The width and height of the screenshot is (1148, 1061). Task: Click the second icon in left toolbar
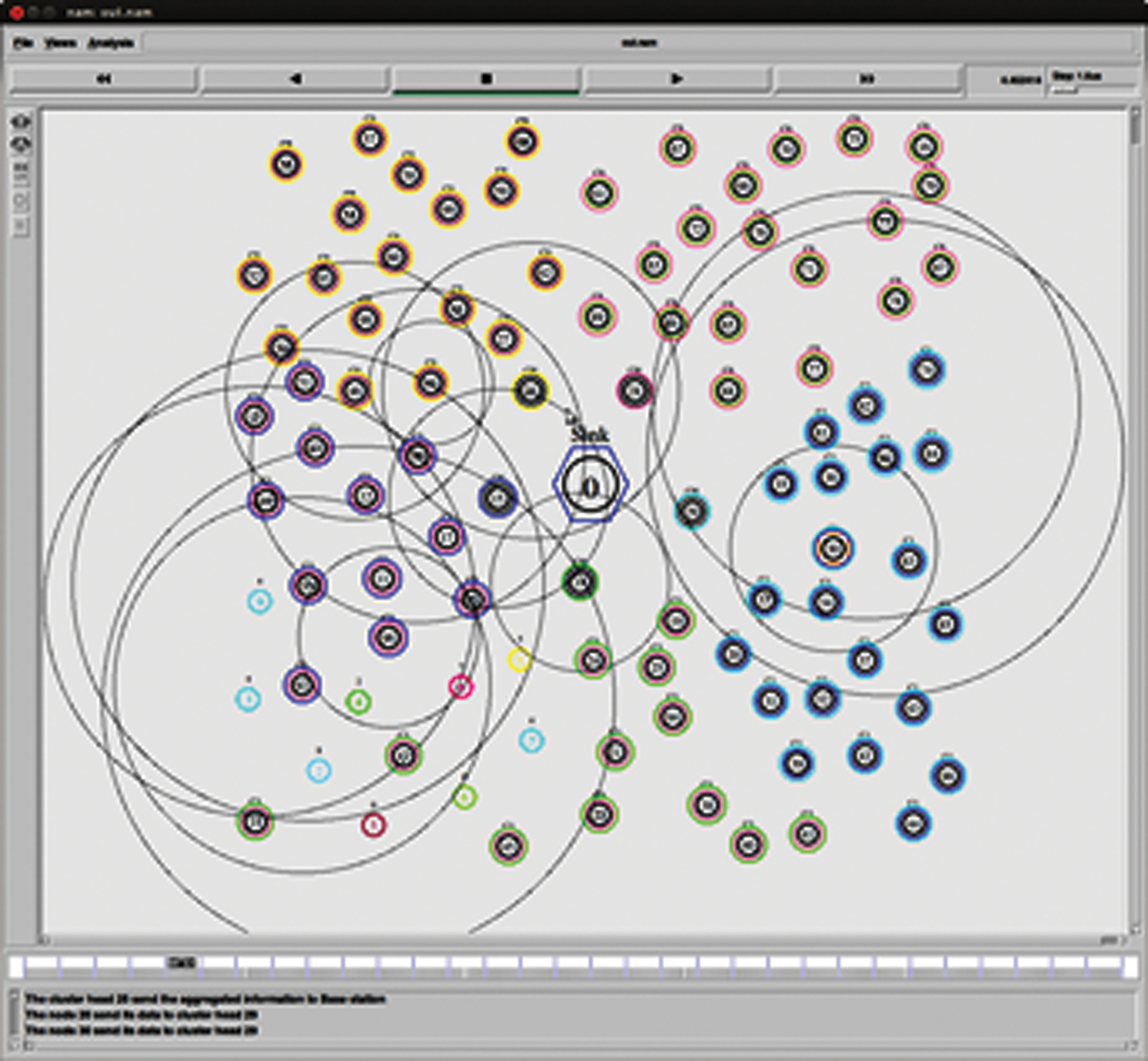(x=21, y=144)
